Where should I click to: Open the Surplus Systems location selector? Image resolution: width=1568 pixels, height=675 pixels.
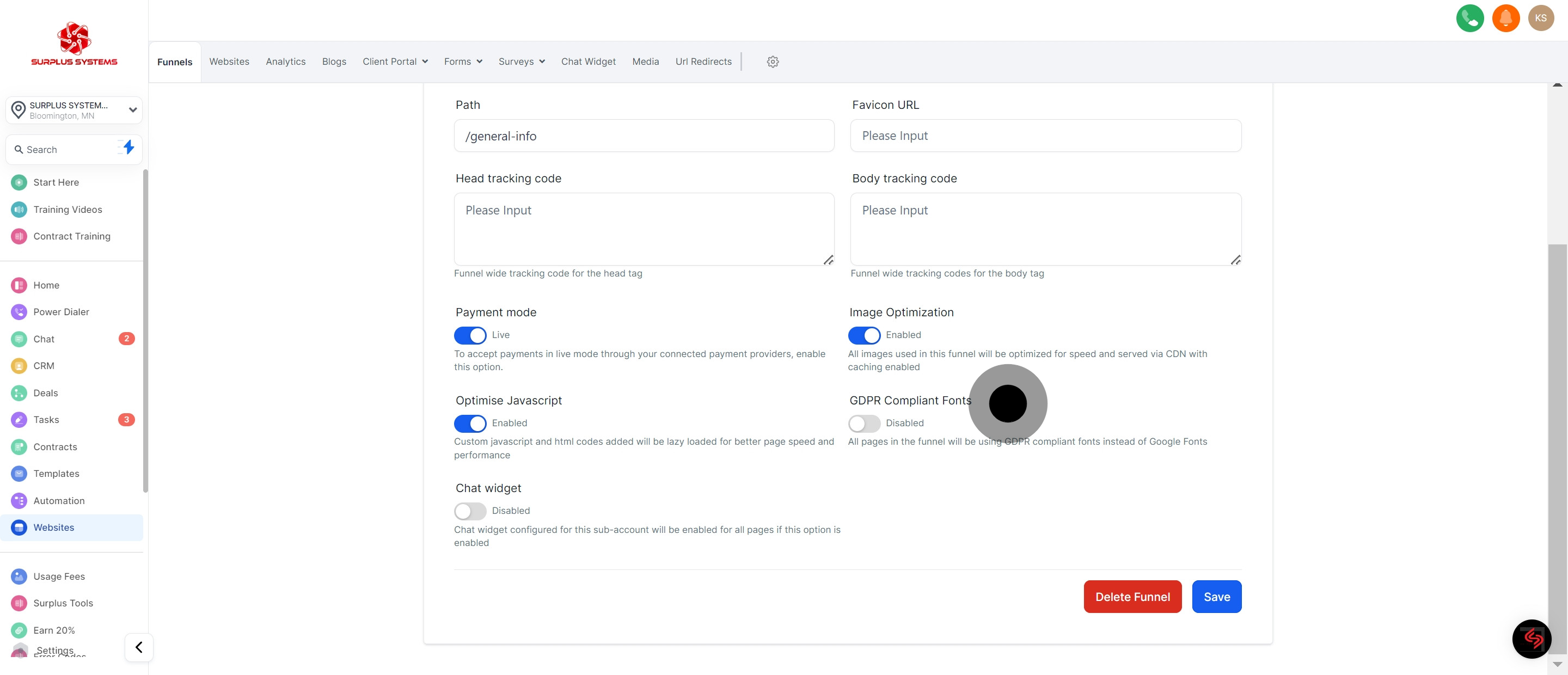coord(73,110)
